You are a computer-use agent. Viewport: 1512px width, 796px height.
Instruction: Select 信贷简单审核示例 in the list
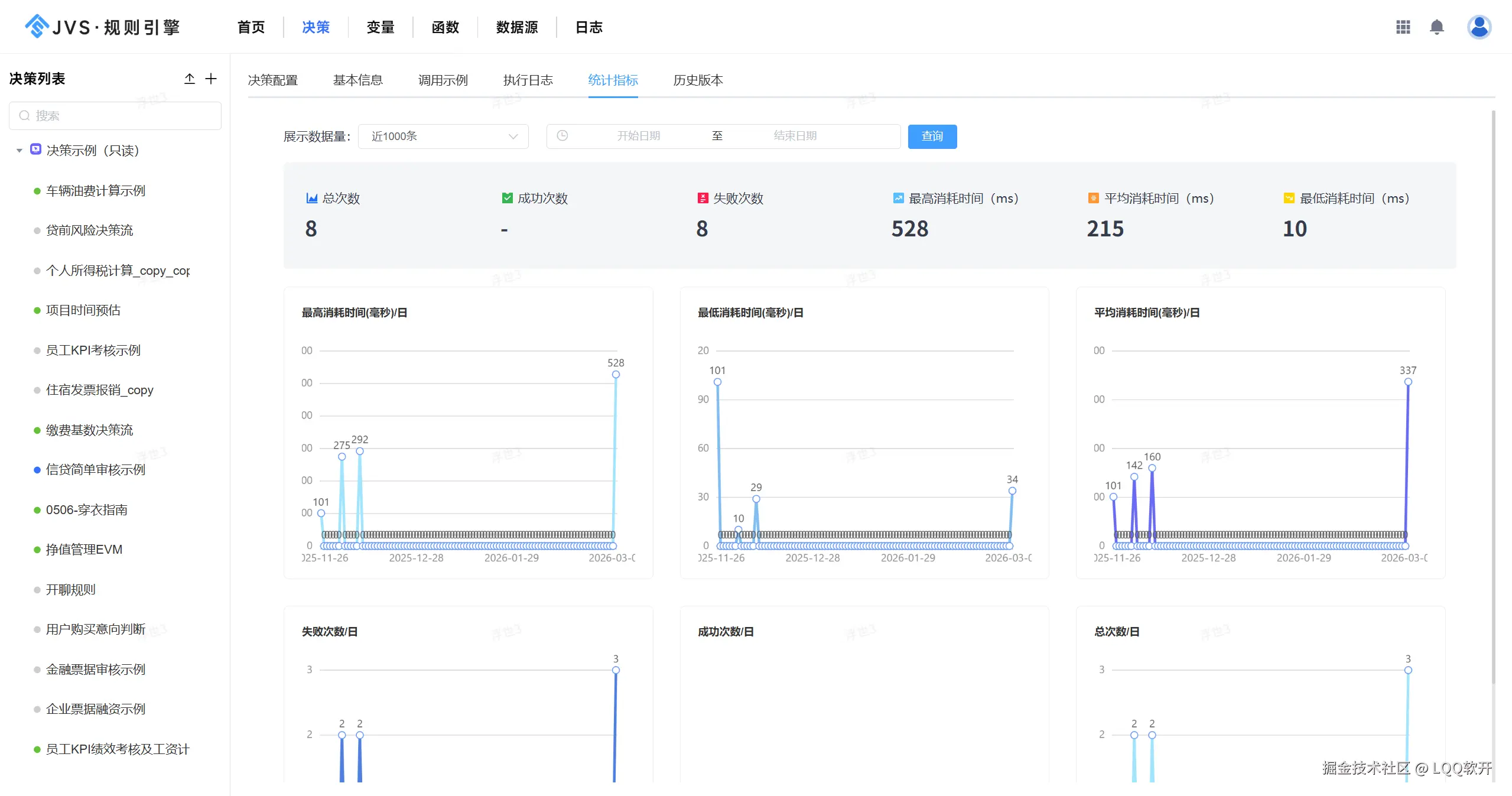[95, 470]
